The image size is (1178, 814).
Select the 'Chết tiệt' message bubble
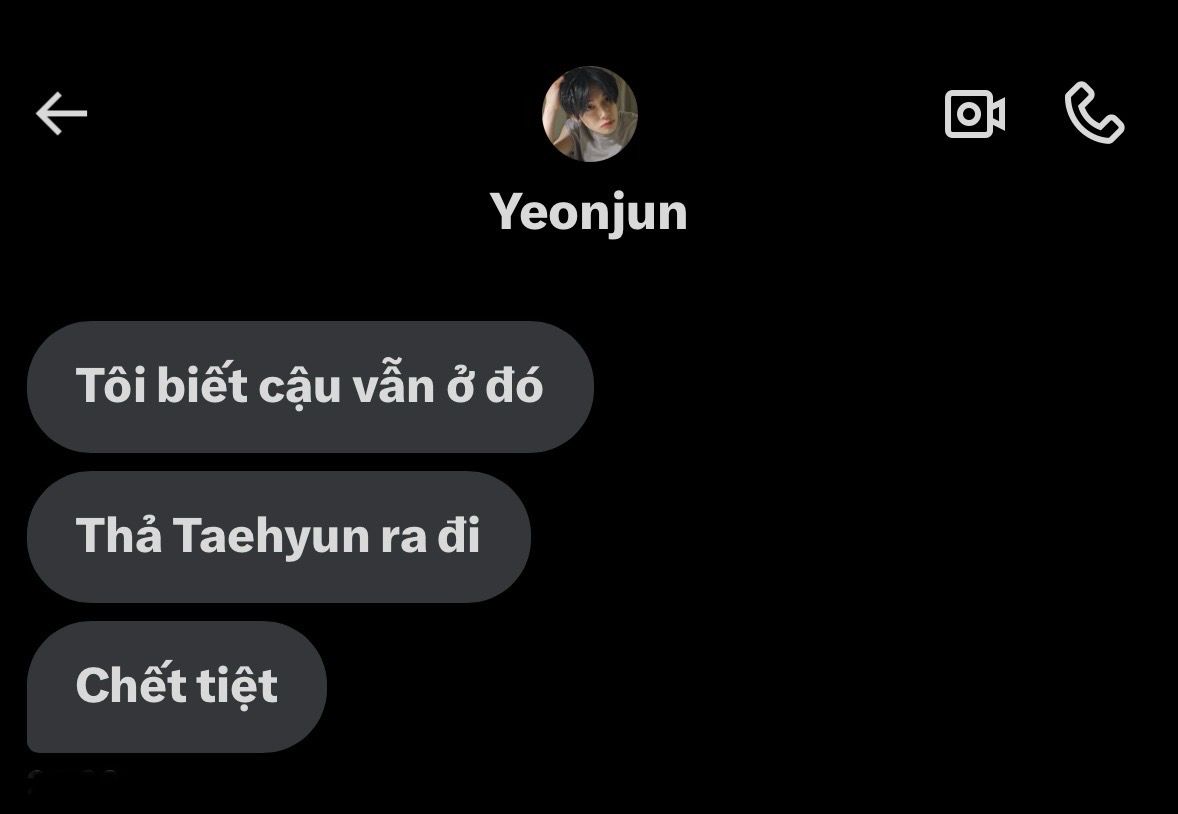(177, 686)
